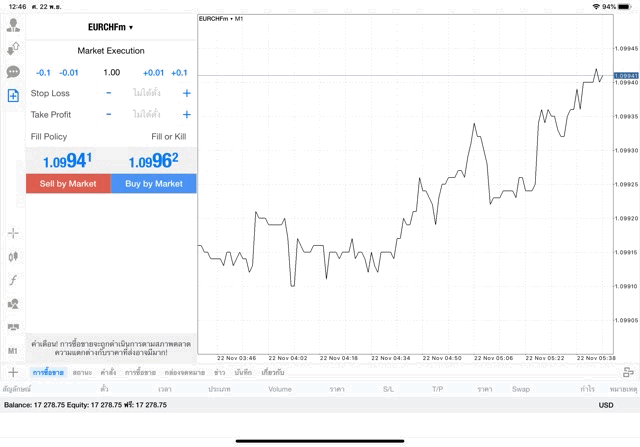Edit the 1.00 volume field
640x447 pixels.
111,73
